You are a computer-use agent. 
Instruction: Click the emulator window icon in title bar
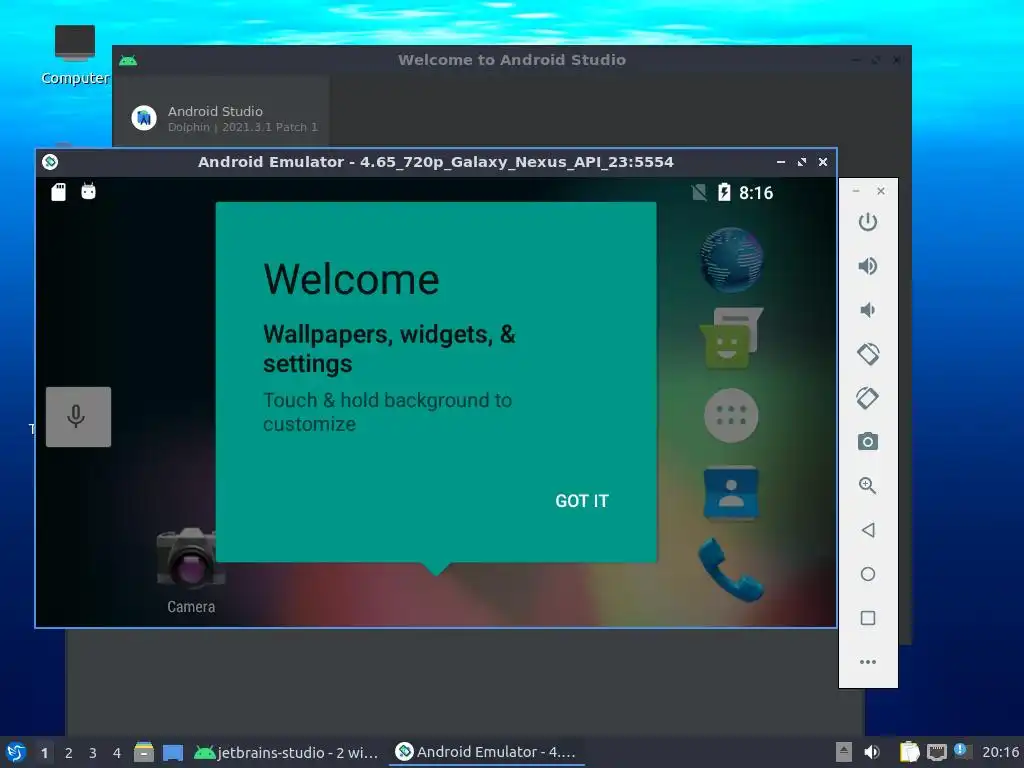tap(50, 162)
